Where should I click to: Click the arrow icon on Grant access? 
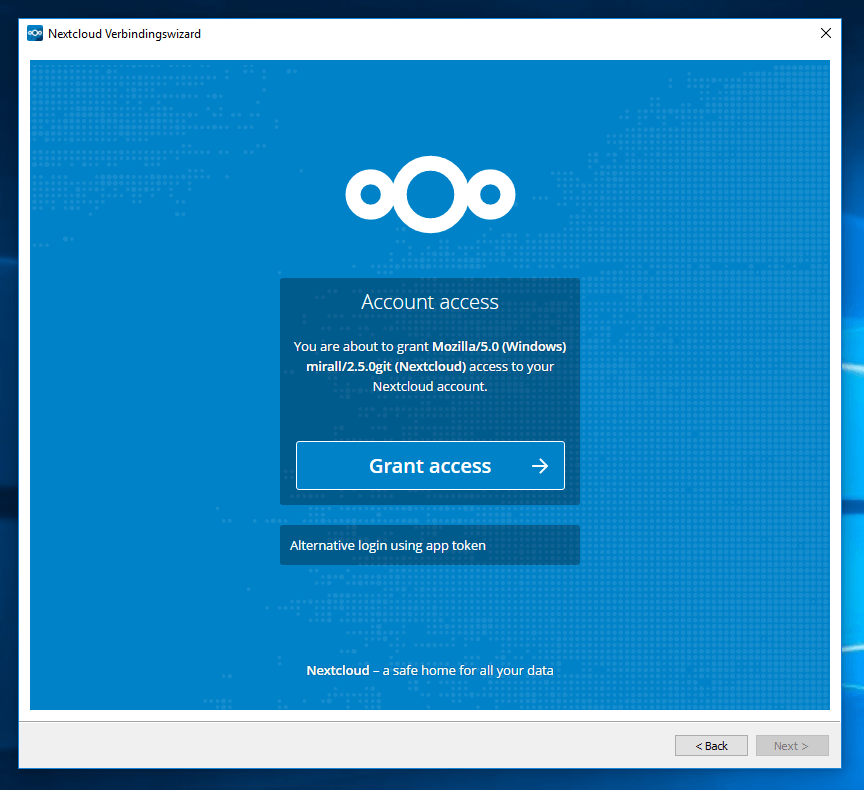tap(540, 466)
